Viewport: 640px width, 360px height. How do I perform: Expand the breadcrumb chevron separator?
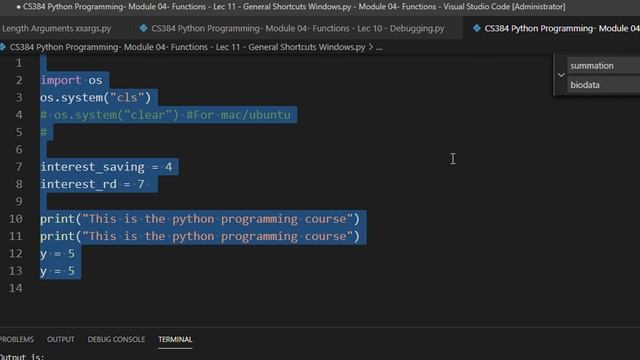click(371, 47)
